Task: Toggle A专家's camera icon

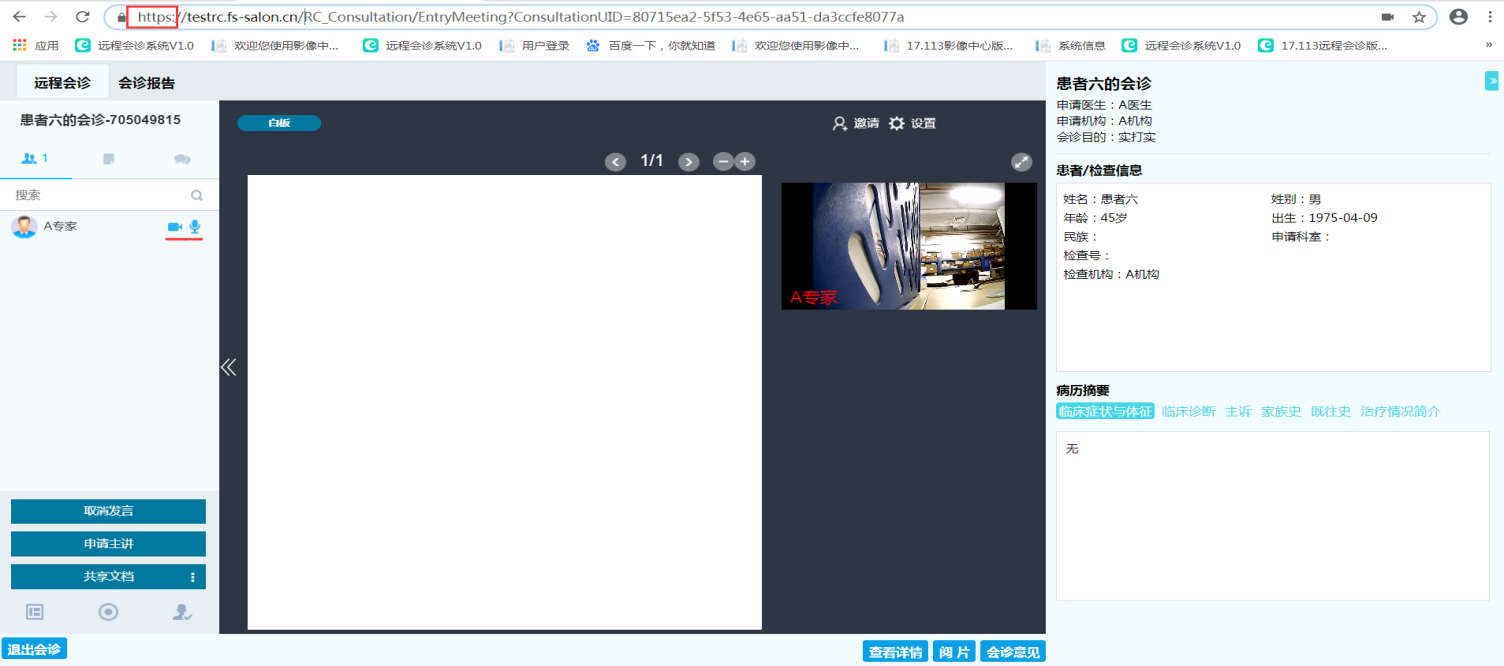Action: [175, 227]
